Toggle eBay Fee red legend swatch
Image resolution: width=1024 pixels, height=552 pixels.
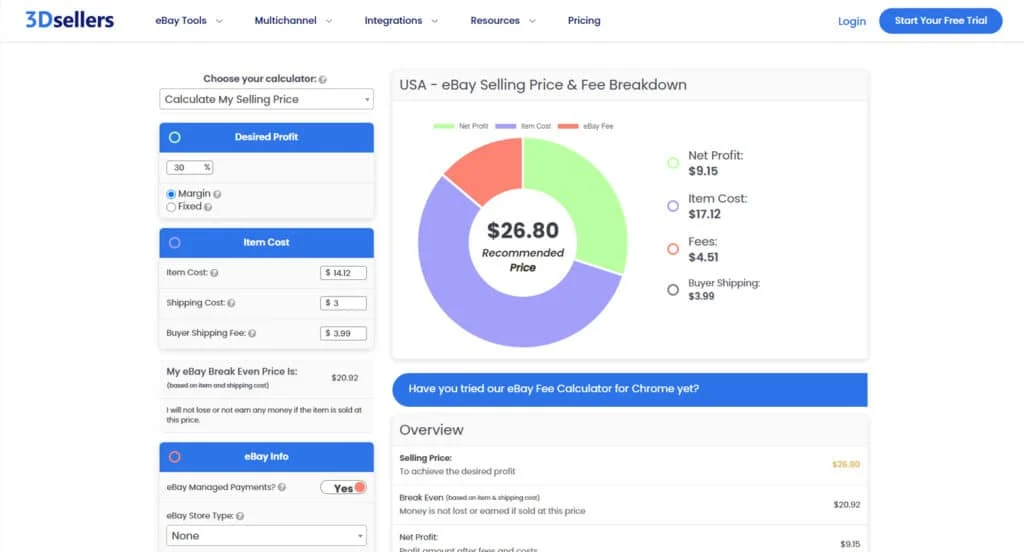click(568, 126)
